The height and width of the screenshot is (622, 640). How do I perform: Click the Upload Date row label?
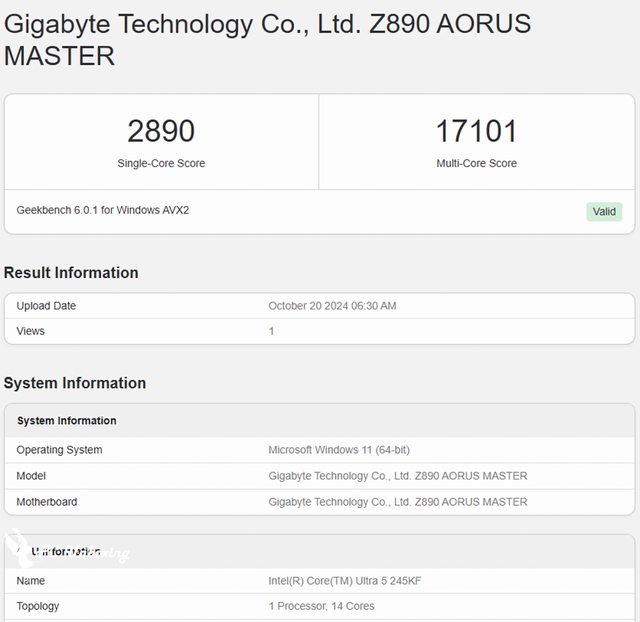pyautogui.click(x=46, y=306)
